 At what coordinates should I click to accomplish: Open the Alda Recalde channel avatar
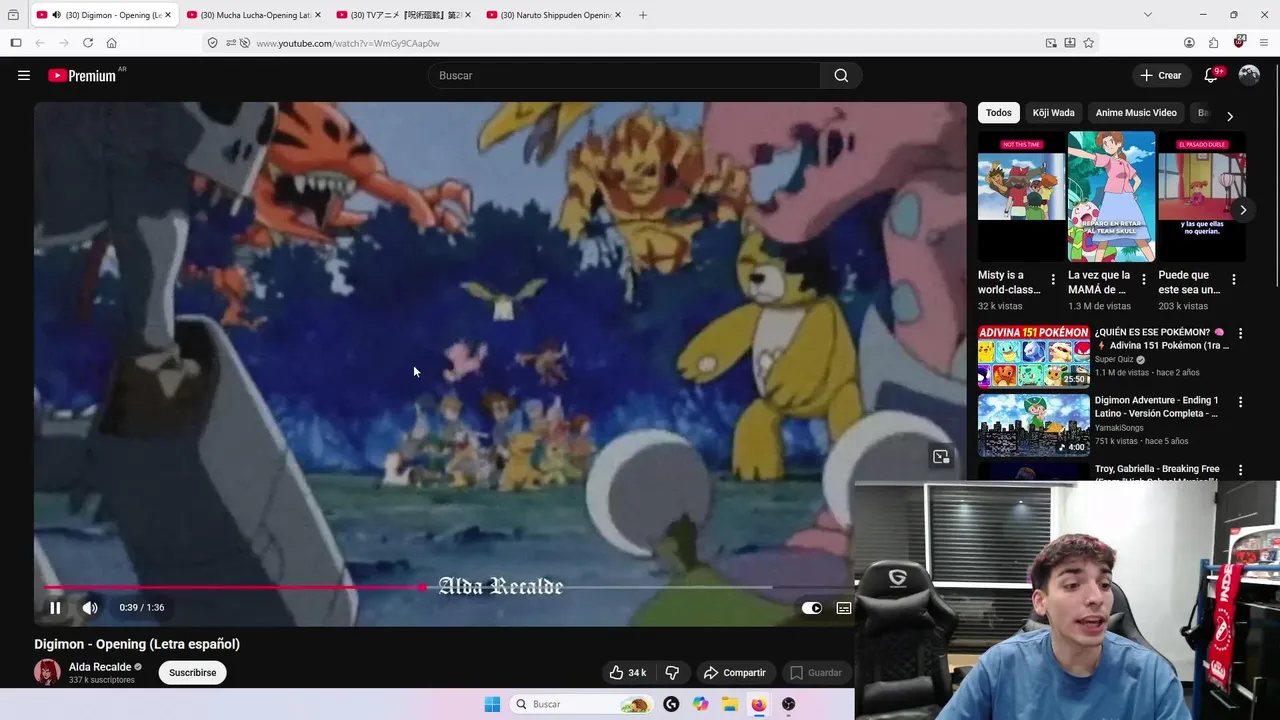pyautogui.click(x=47, y=672)
